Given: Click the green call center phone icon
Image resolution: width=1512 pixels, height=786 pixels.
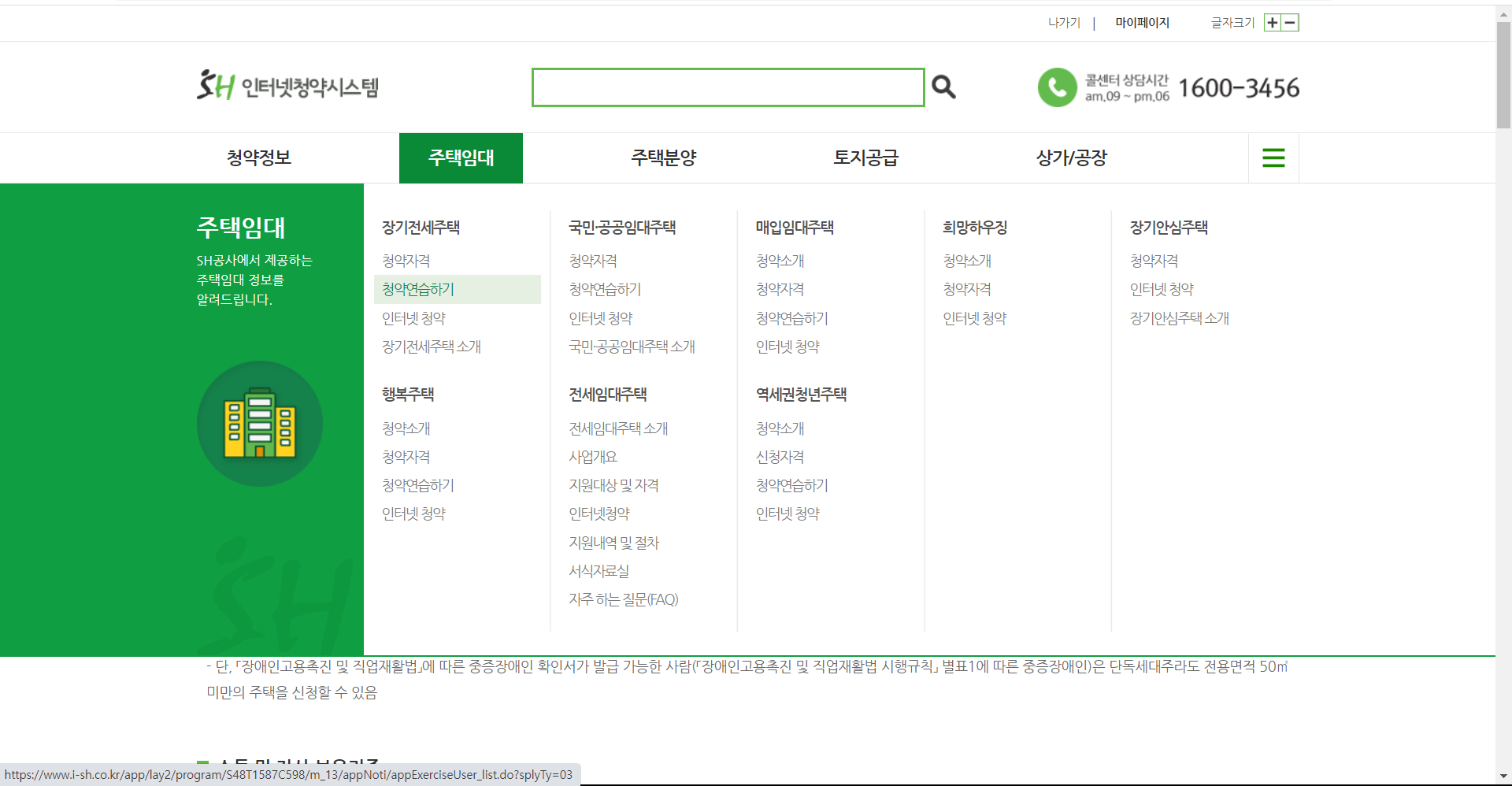Looking at the screenshot, I should [1057, 87].
